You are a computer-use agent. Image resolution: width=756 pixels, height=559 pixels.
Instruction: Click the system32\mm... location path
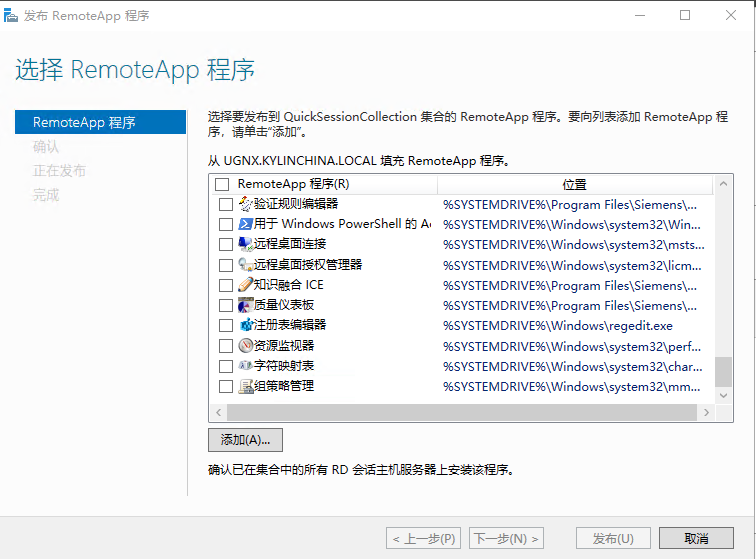(572, 387)
